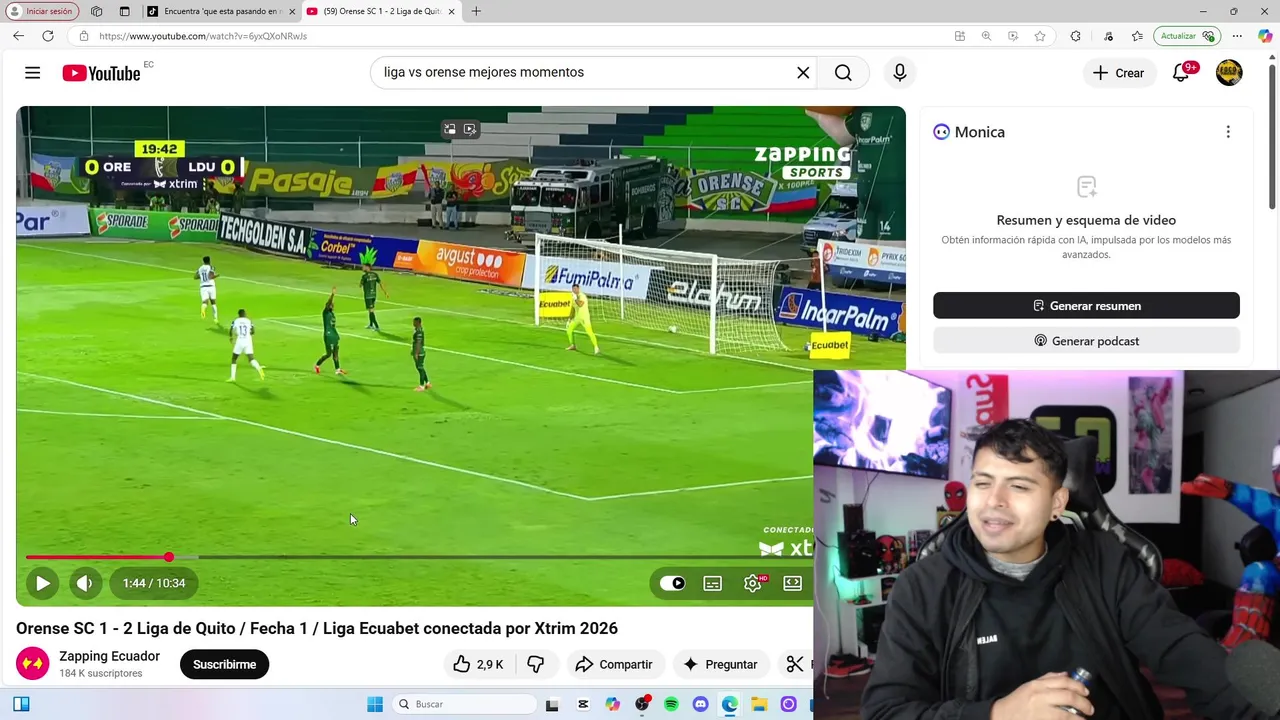Click the right icon above the video
1280x720 pixels.
pyautogui.click(x=470, y=129)
